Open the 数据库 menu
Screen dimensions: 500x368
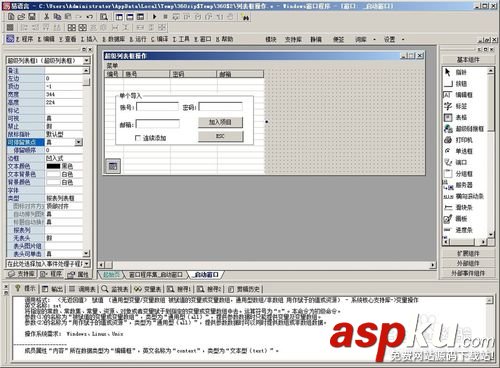tap(113, 39)
